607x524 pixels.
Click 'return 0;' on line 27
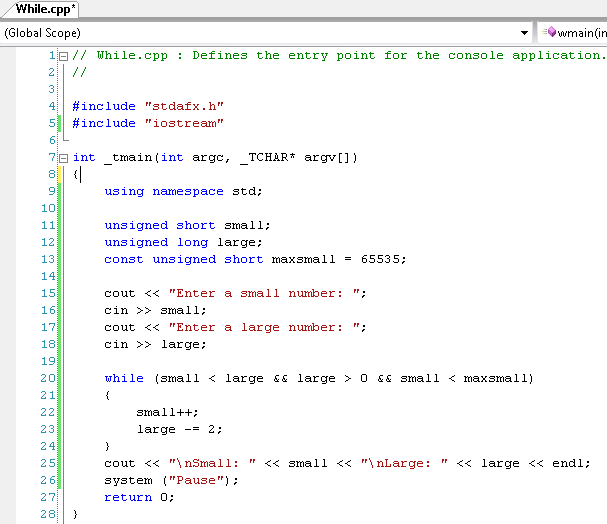(139, 497)
